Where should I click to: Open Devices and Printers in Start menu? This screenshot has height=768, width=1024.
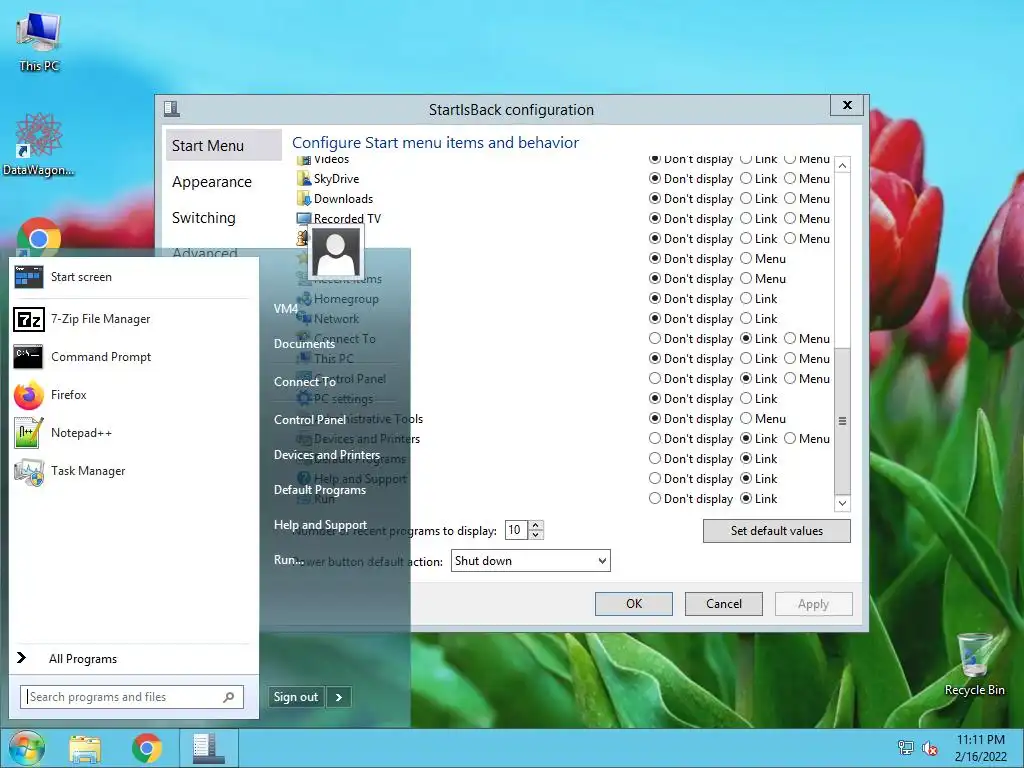coord(327,455)
